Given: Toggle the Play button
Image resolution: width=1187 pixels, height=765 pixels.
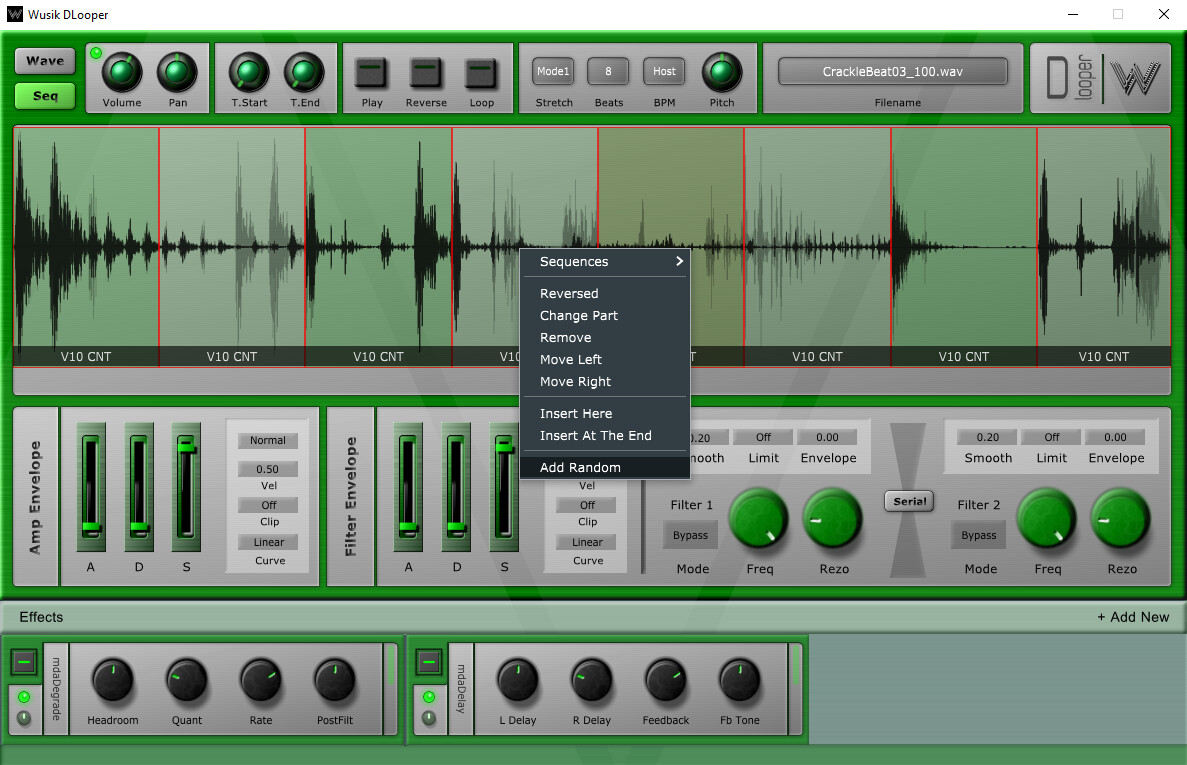Looking at the screenshot, I should click(371, 73).
